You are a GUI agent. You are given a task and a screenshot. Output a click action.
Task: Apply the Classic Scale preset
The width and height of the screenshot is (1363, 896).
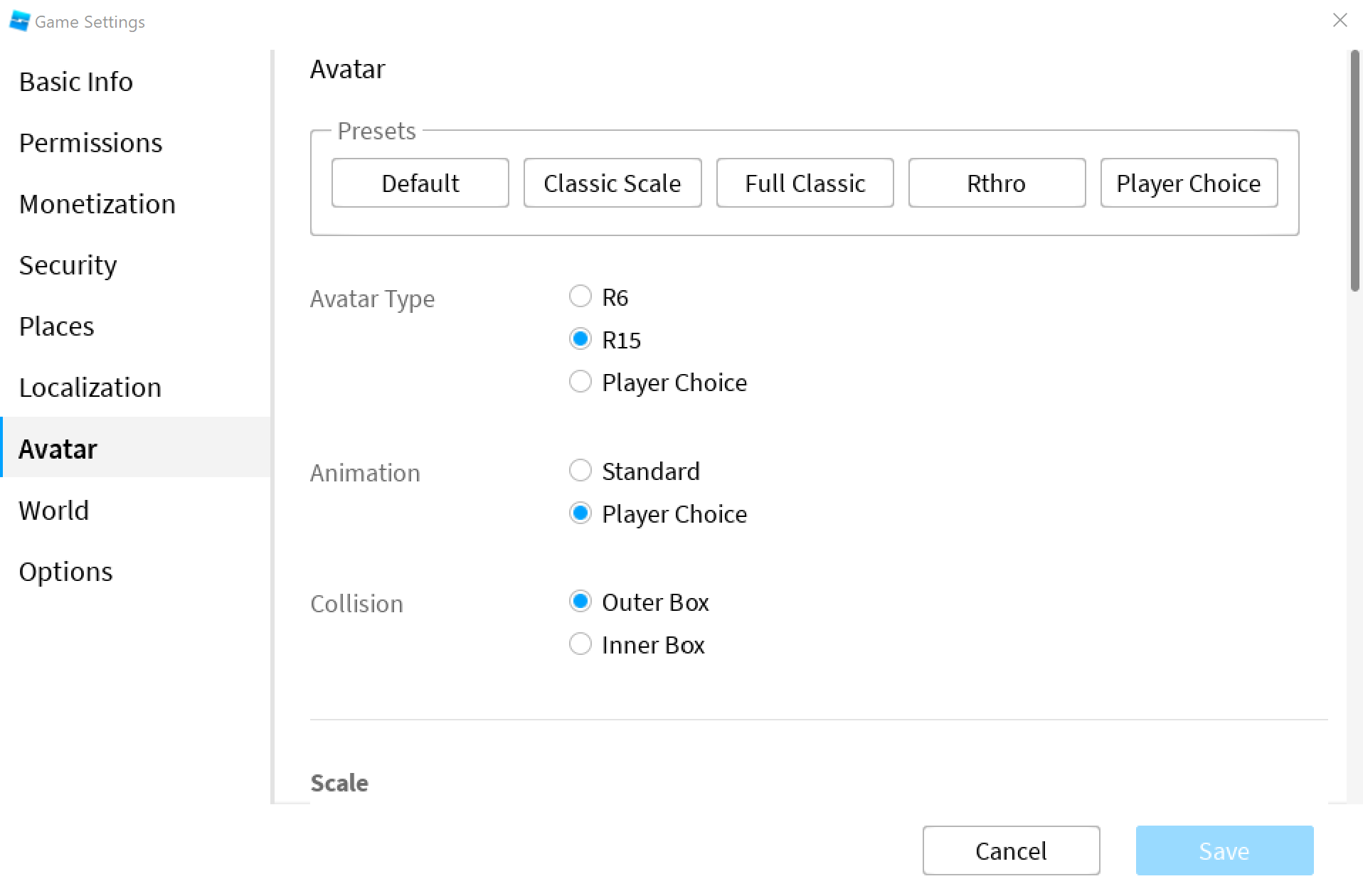click(612, 183)
